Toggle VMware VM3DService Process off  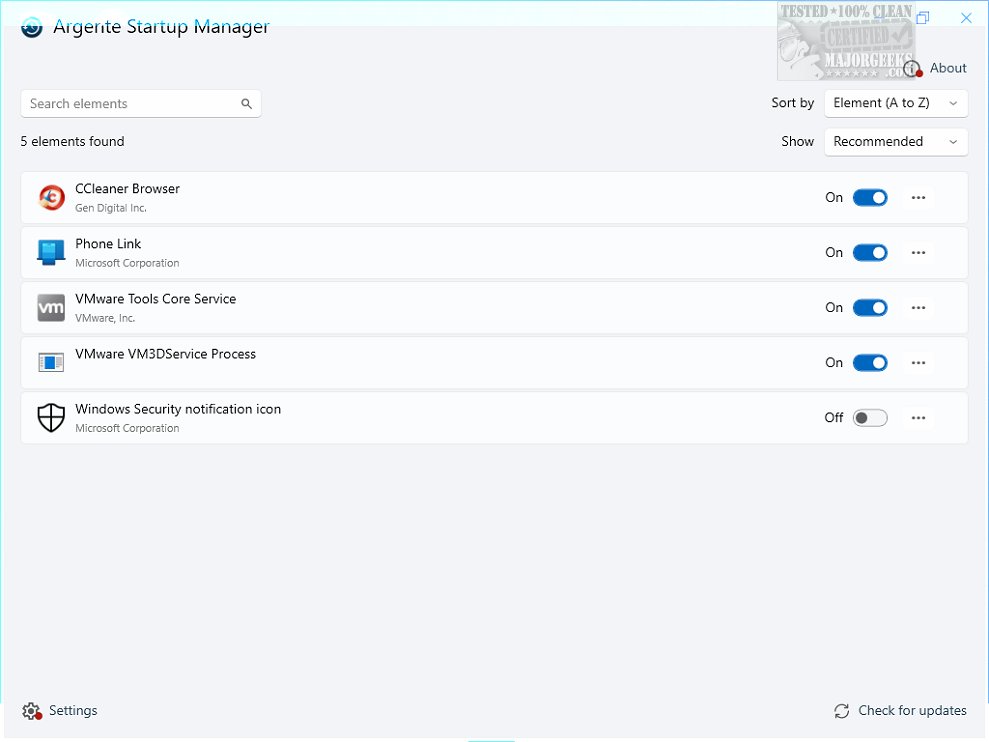click(869, 362)
